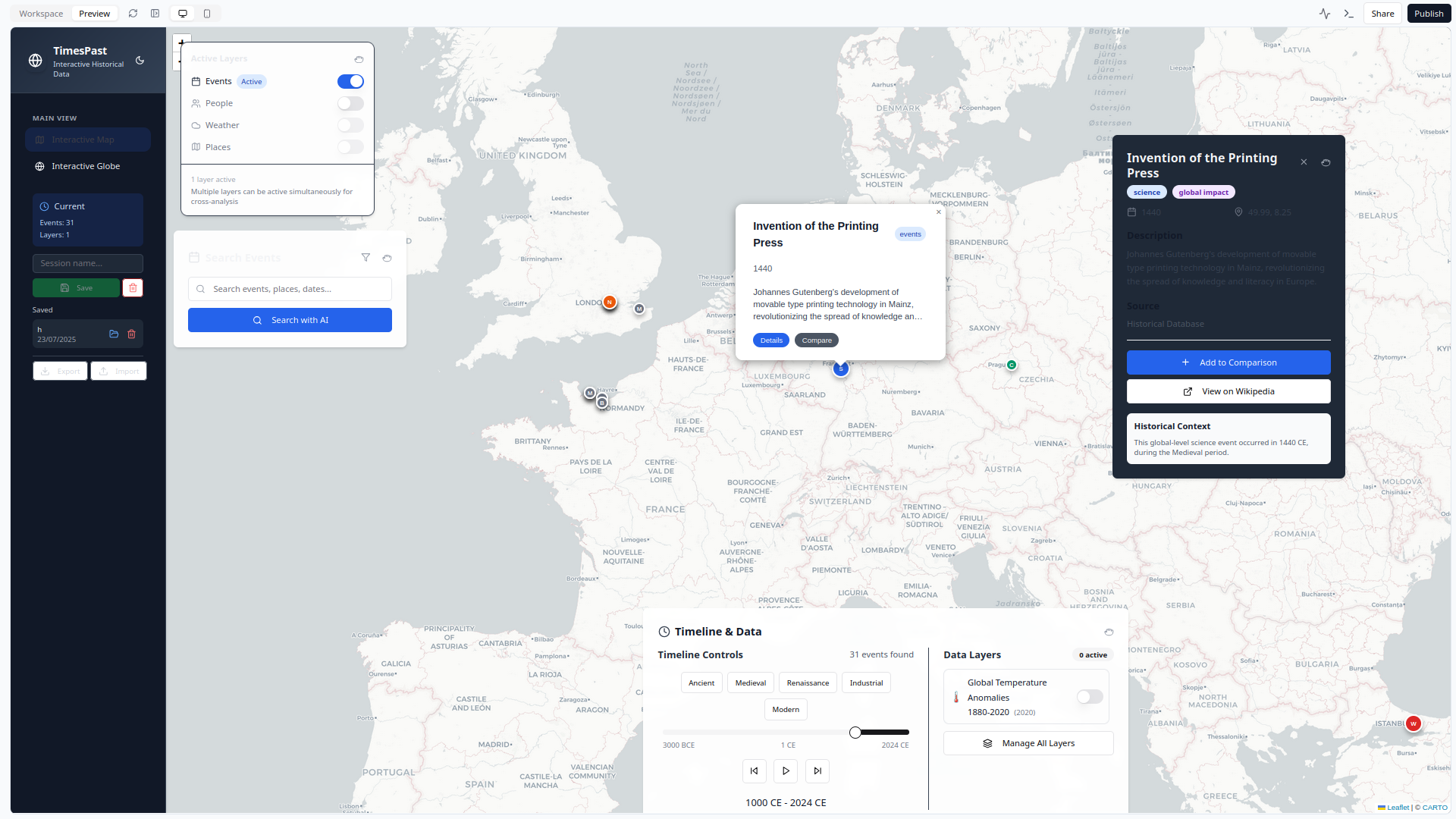Open View on Wikipedia link
The image size is (1456, 819).
coord(1228,392)
